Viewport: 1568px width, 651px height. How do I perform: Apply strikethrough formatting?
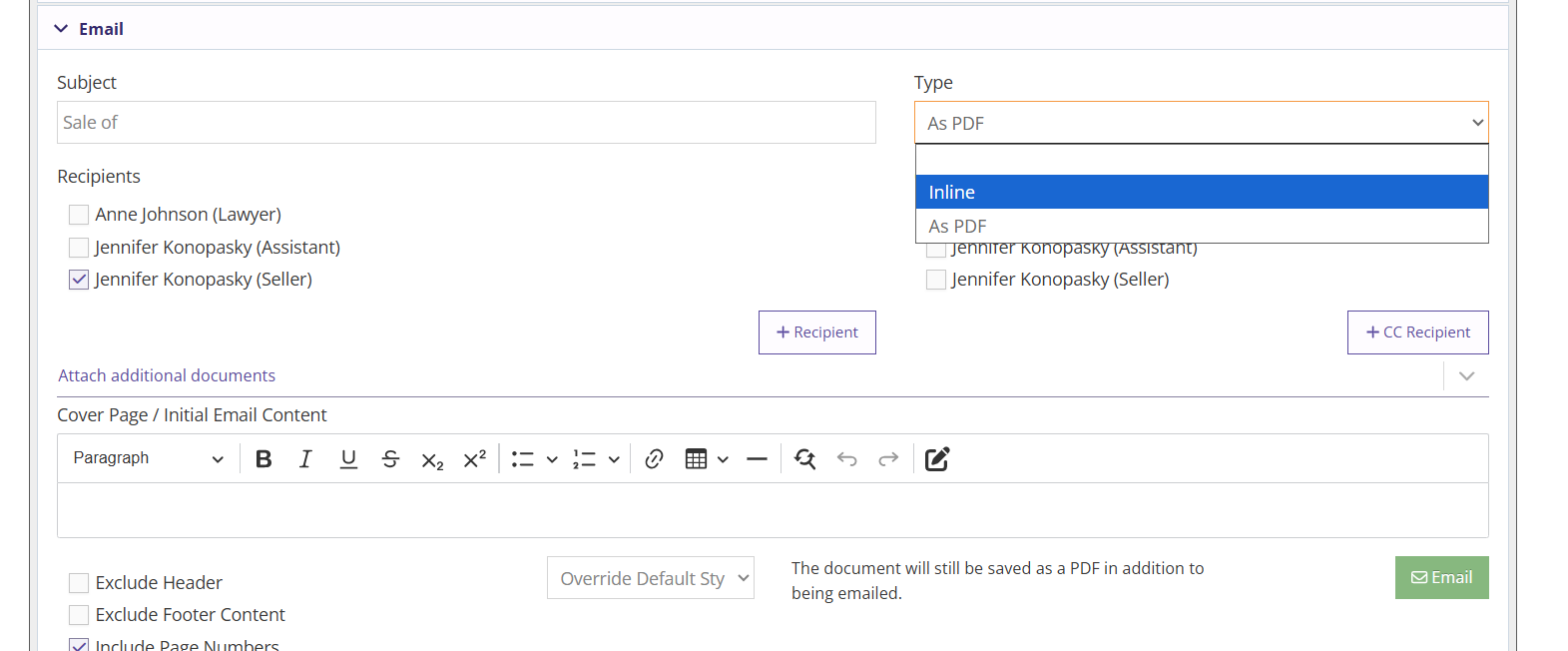point(390,459)
